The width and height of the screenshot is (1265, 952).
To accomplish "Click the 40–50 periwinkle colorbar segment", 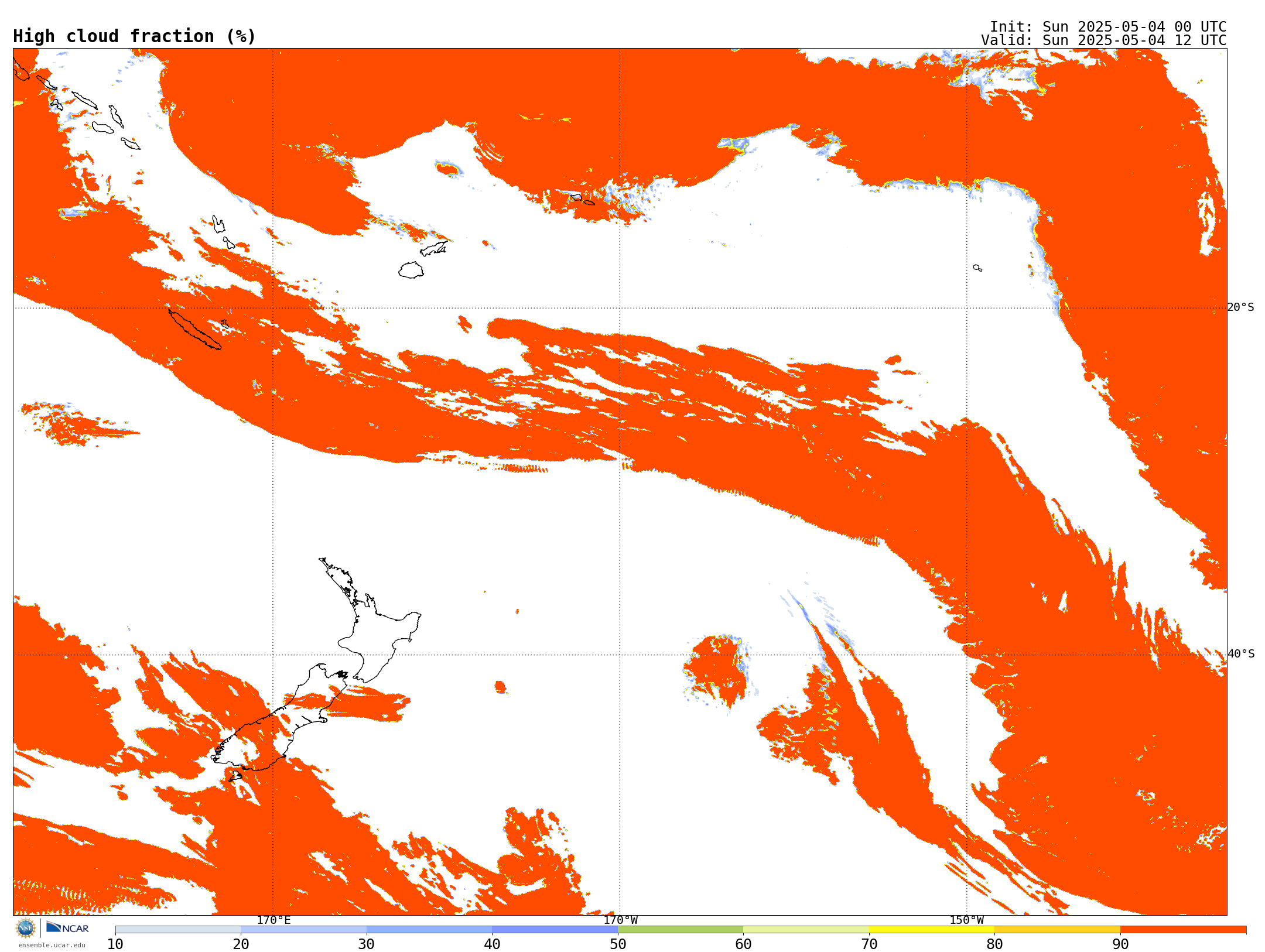I will 555,930.
